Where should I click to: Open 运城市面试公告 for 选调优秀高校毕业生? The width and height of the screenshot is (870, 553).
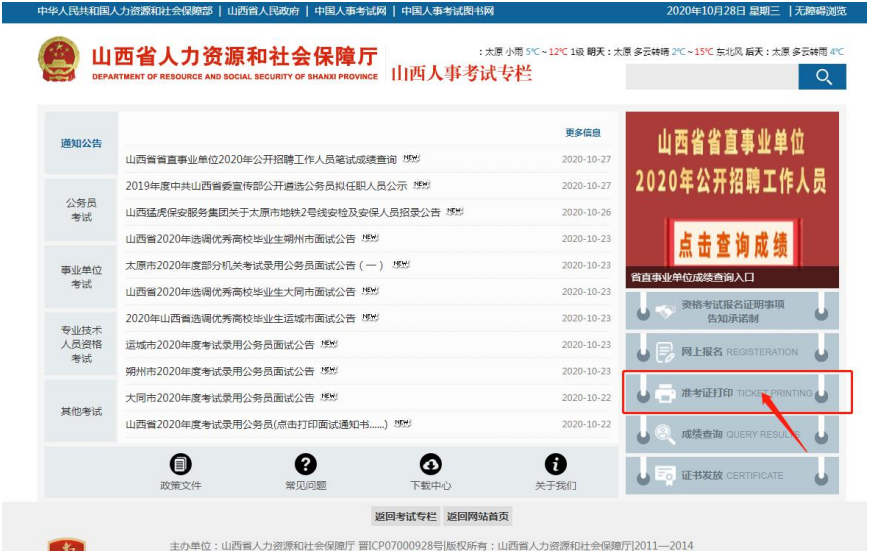(x=240, y=318)
